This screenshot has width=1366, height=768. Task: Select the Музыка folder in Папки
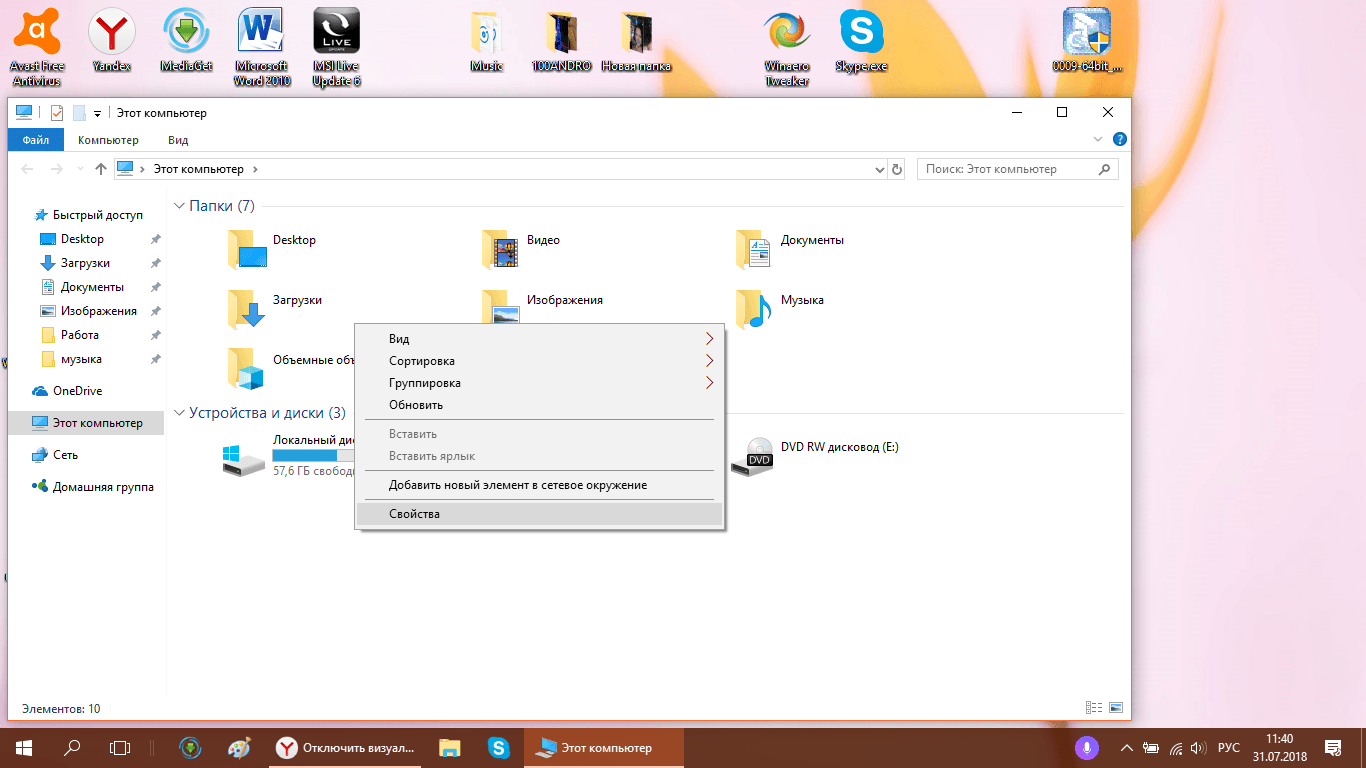click(x=780, y=309)
